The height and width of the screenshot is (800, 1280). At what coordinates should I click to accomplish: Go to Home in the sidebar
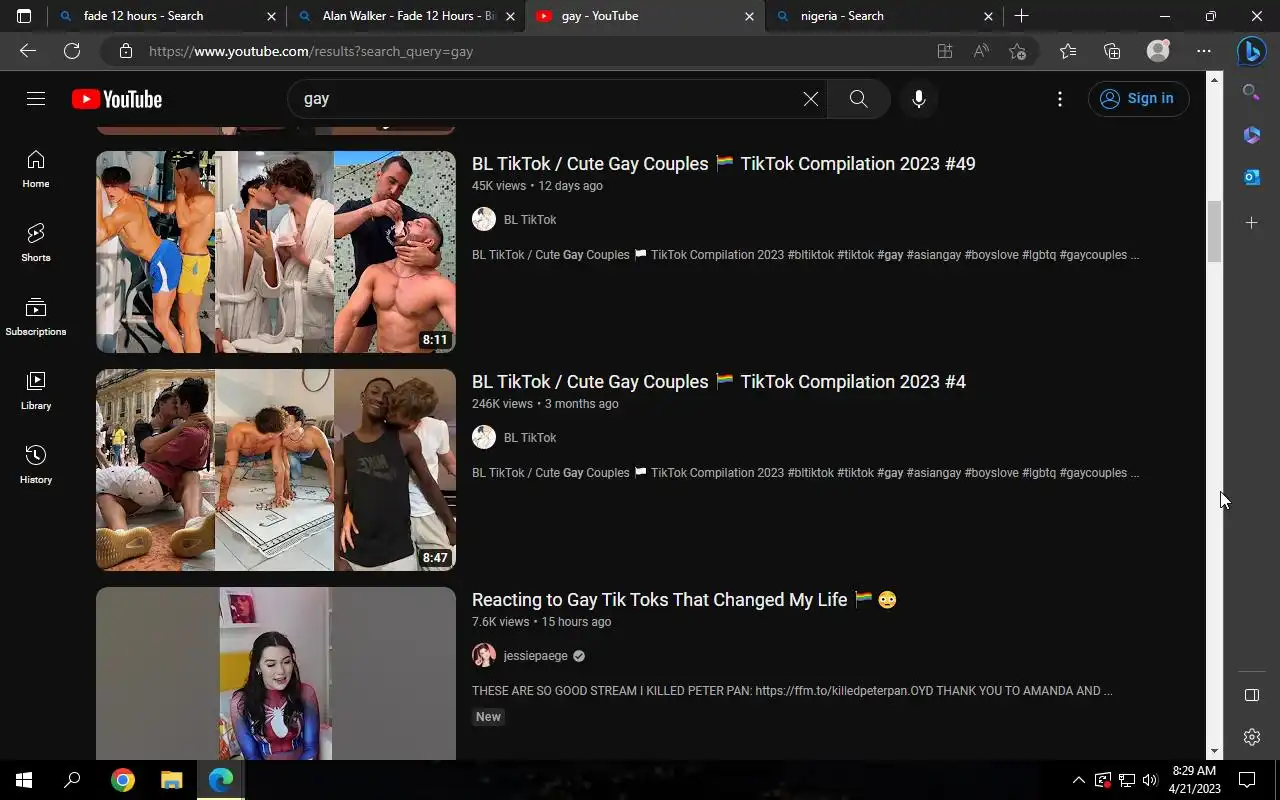tap(36, 169)
